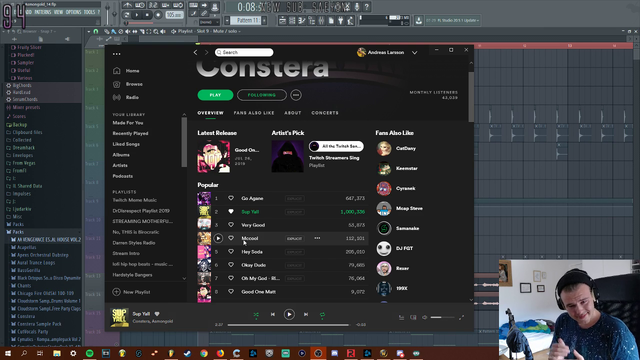Screen dimensions: 640x360
Task: Click the FL Studio microphone icon in top toolbar
Action: (x=357, y=7)
